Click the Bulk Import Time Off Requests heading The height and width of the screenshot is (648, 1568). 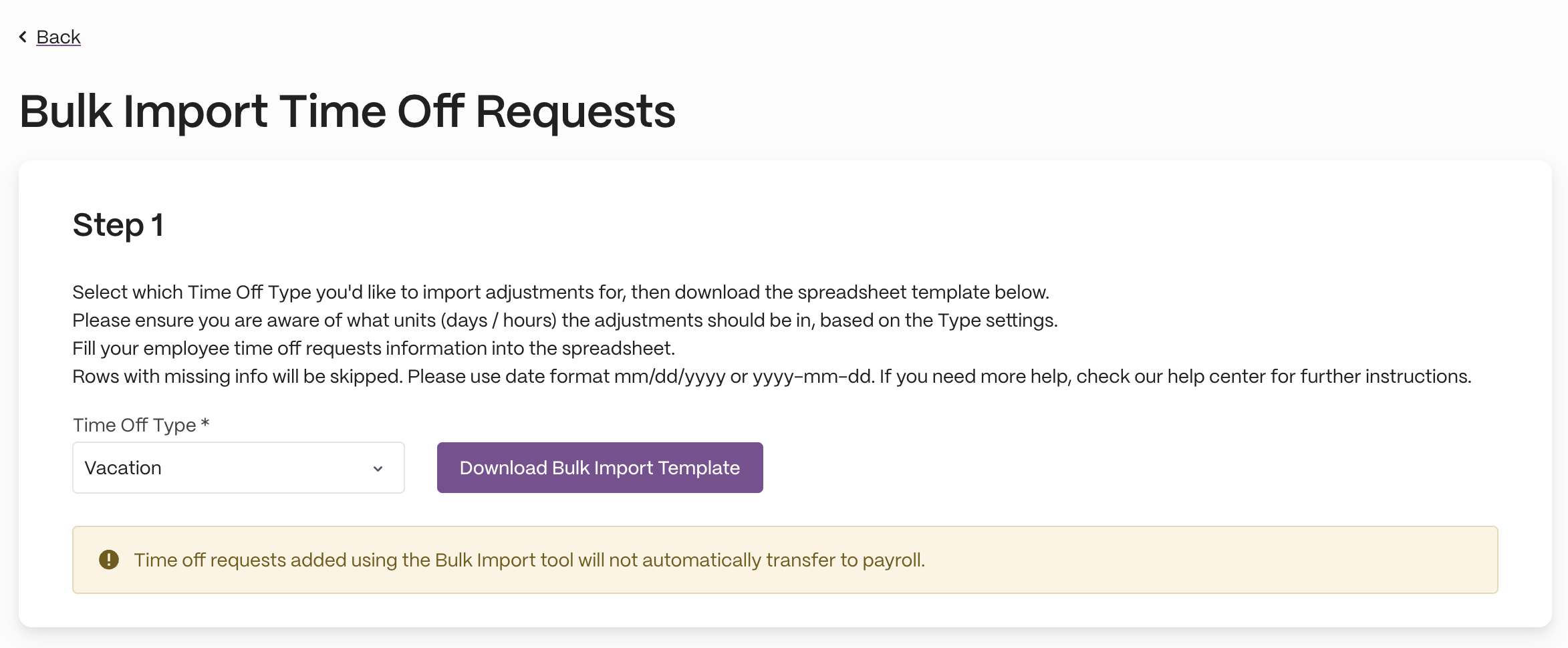tap(348, 112)
